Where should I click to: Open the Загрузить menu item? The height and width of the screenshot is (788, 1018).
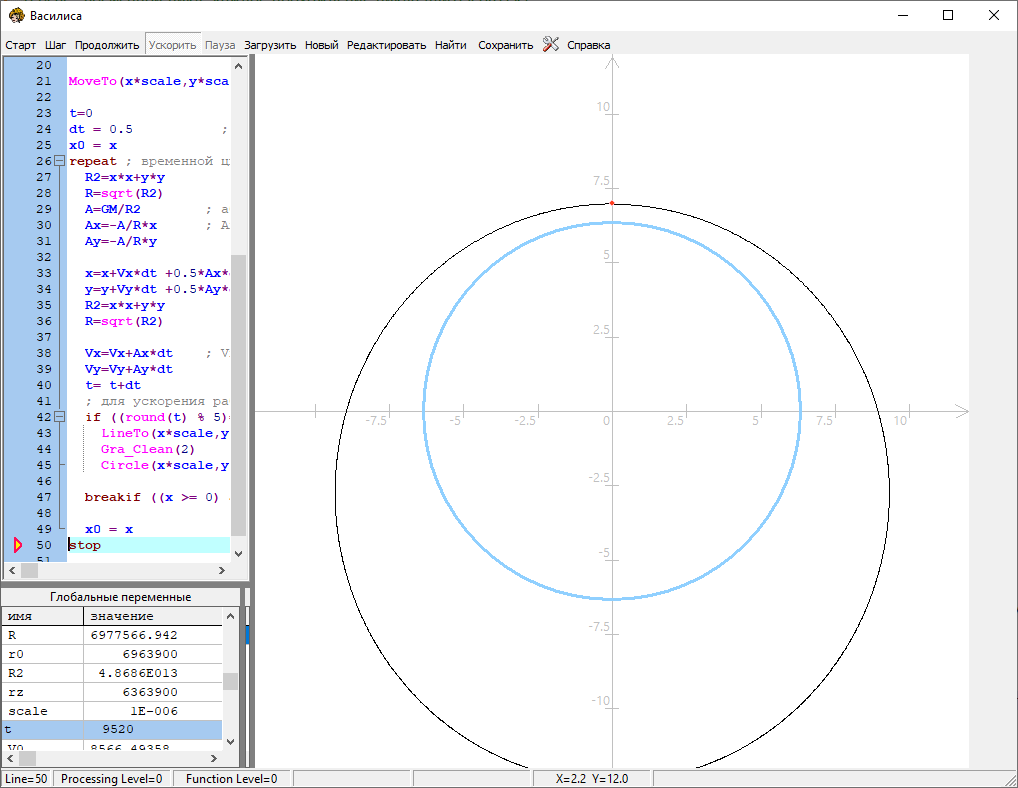[270, 45]
